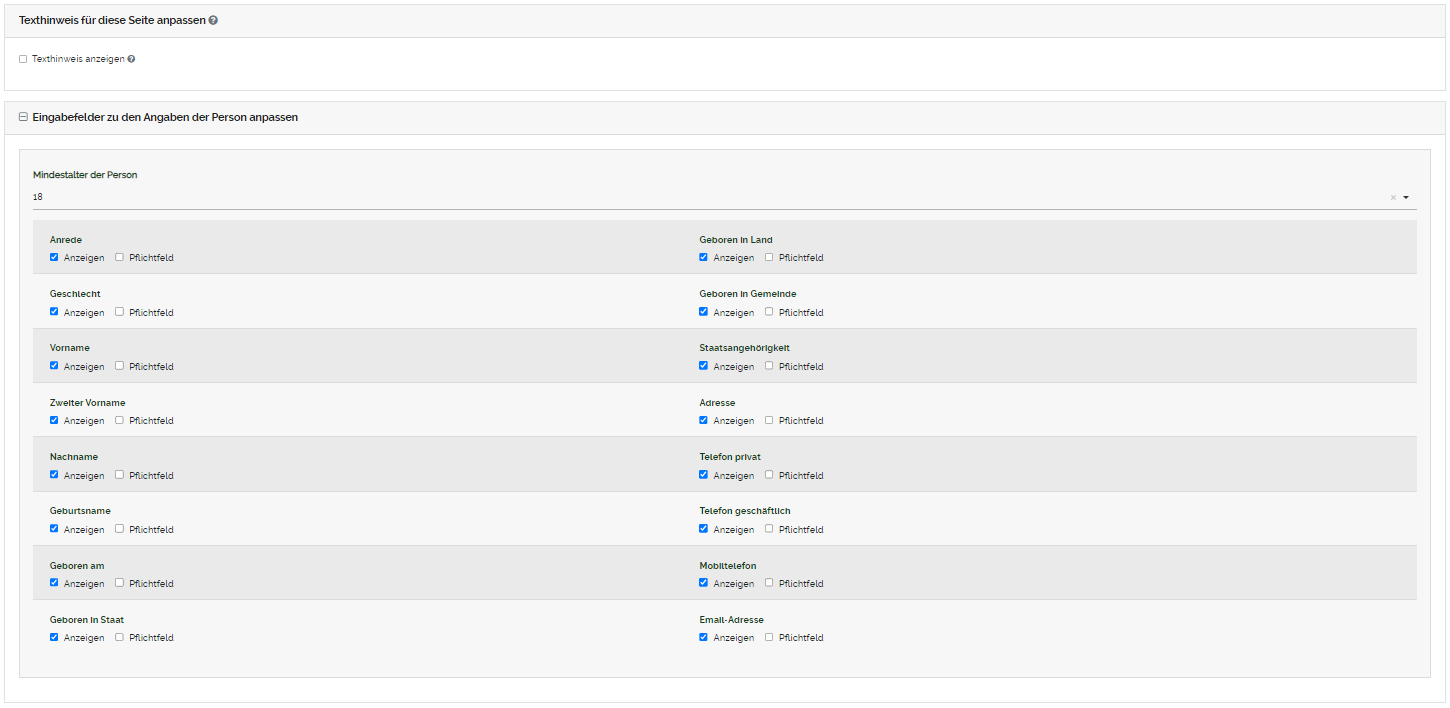Set Mobiltelefon as Pflichtfeld
The width and height of the screenshot is (1450, 708).
click(x=769, y=583)
